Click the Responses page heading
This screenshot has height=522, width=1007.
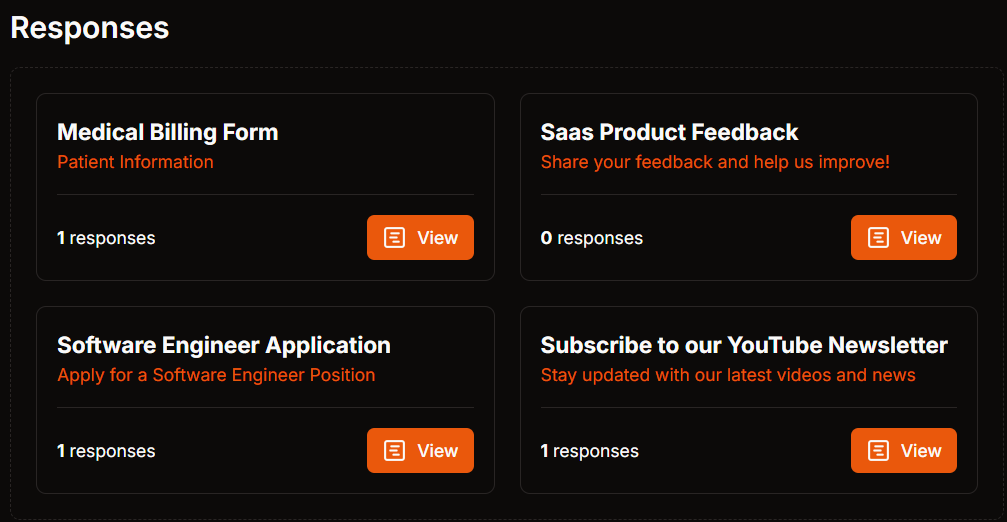click(x=90, y=28)
